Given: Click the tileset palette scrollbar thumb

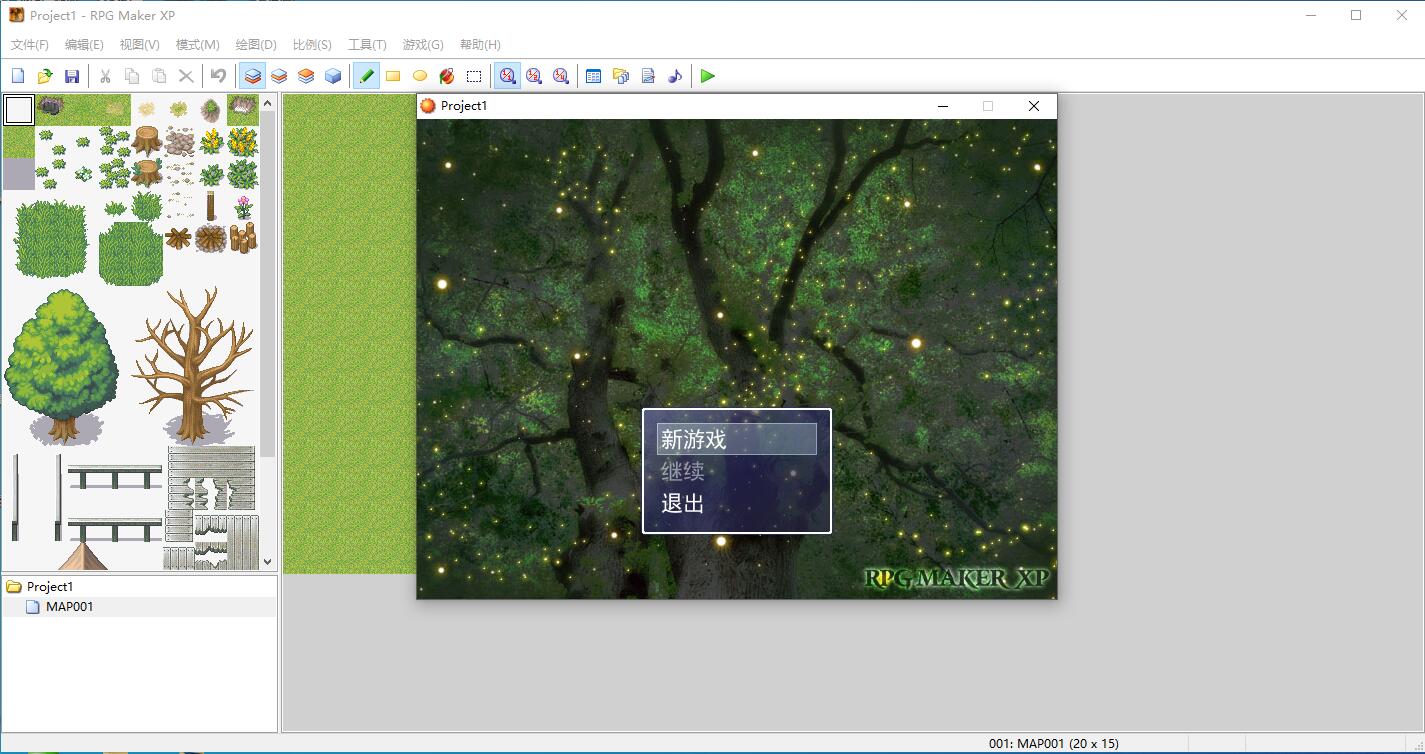Looking at the screenshot, I should click(x=268, y=285).
